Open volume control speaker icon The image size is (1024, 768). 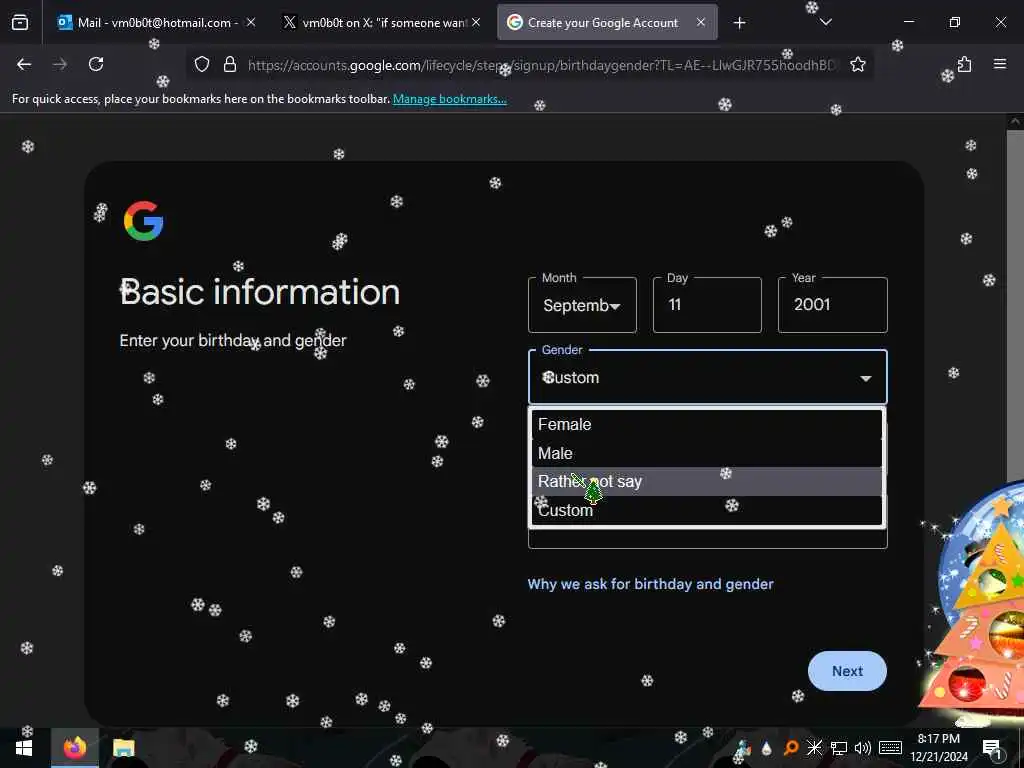(863, 748)
